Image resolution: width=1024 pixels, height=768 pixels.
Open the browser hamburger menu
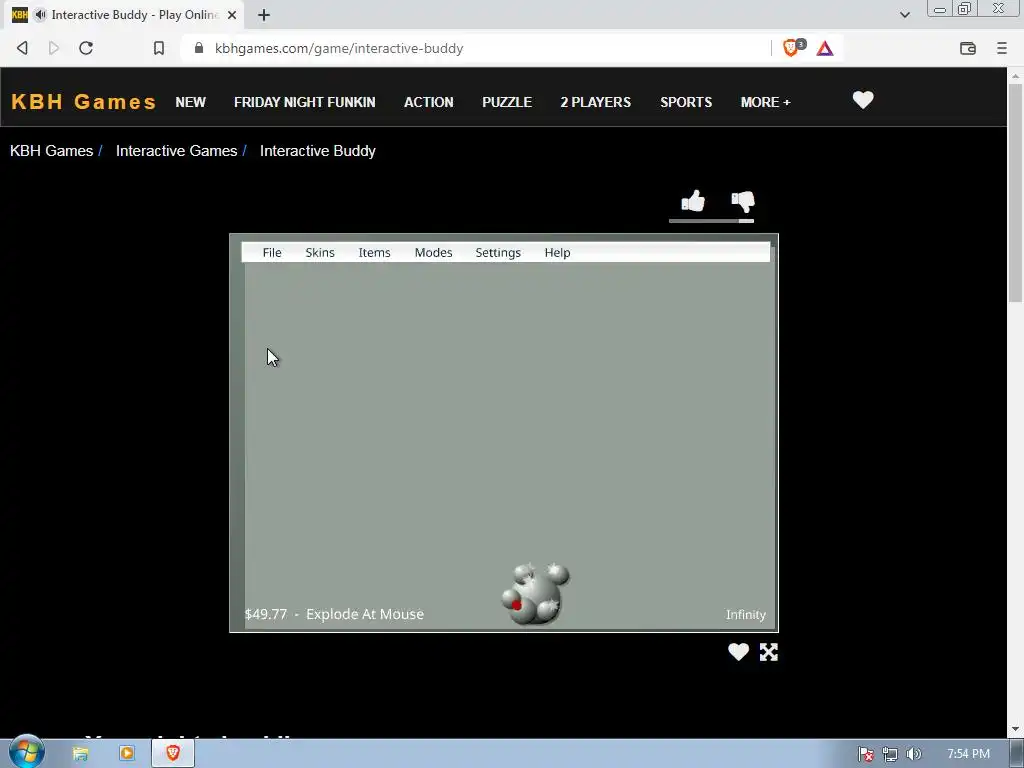(1002, 48)
